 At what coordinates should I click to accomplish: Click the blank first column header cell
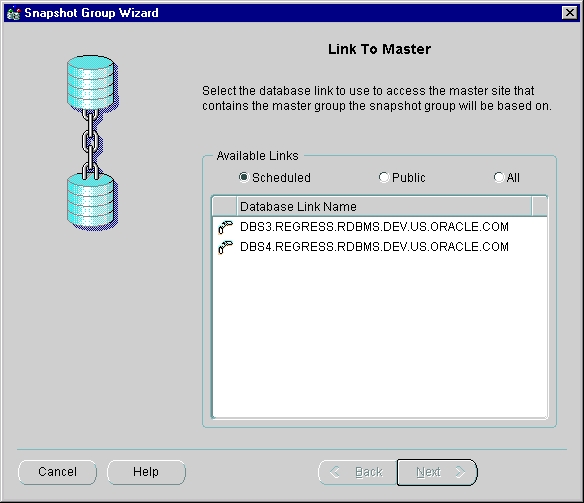[x=225, y=206]
